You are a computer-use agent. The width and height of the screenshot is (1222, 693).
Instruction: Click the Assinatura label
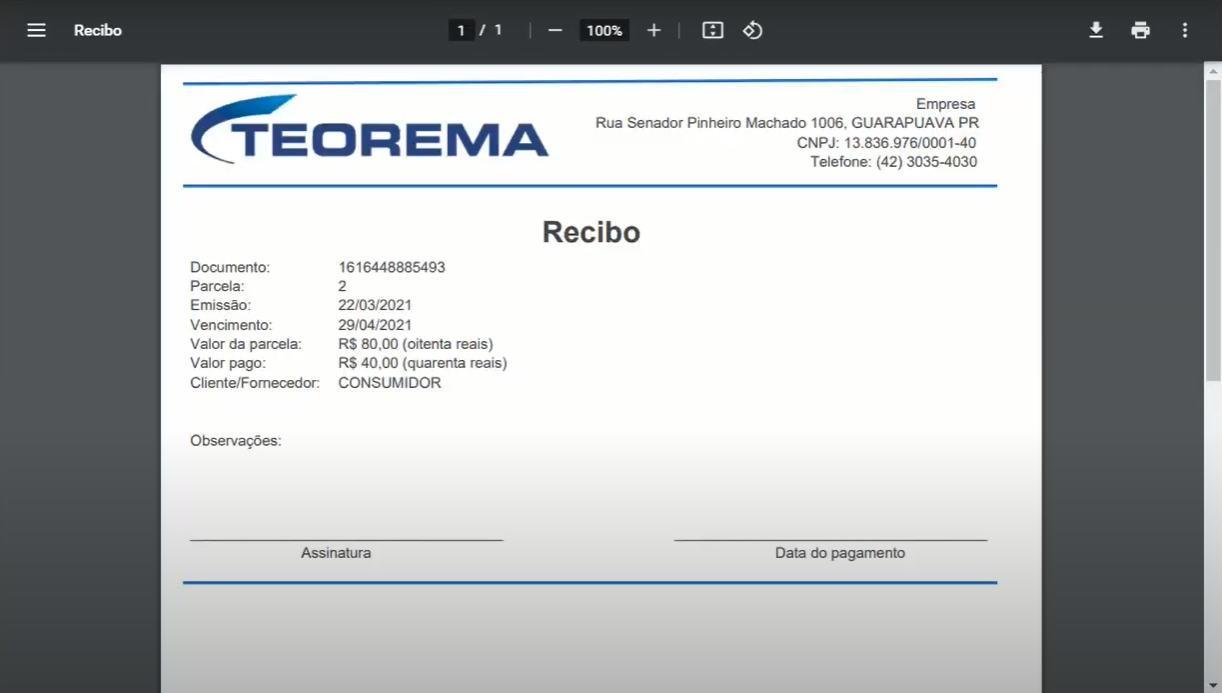pos(336,553)
